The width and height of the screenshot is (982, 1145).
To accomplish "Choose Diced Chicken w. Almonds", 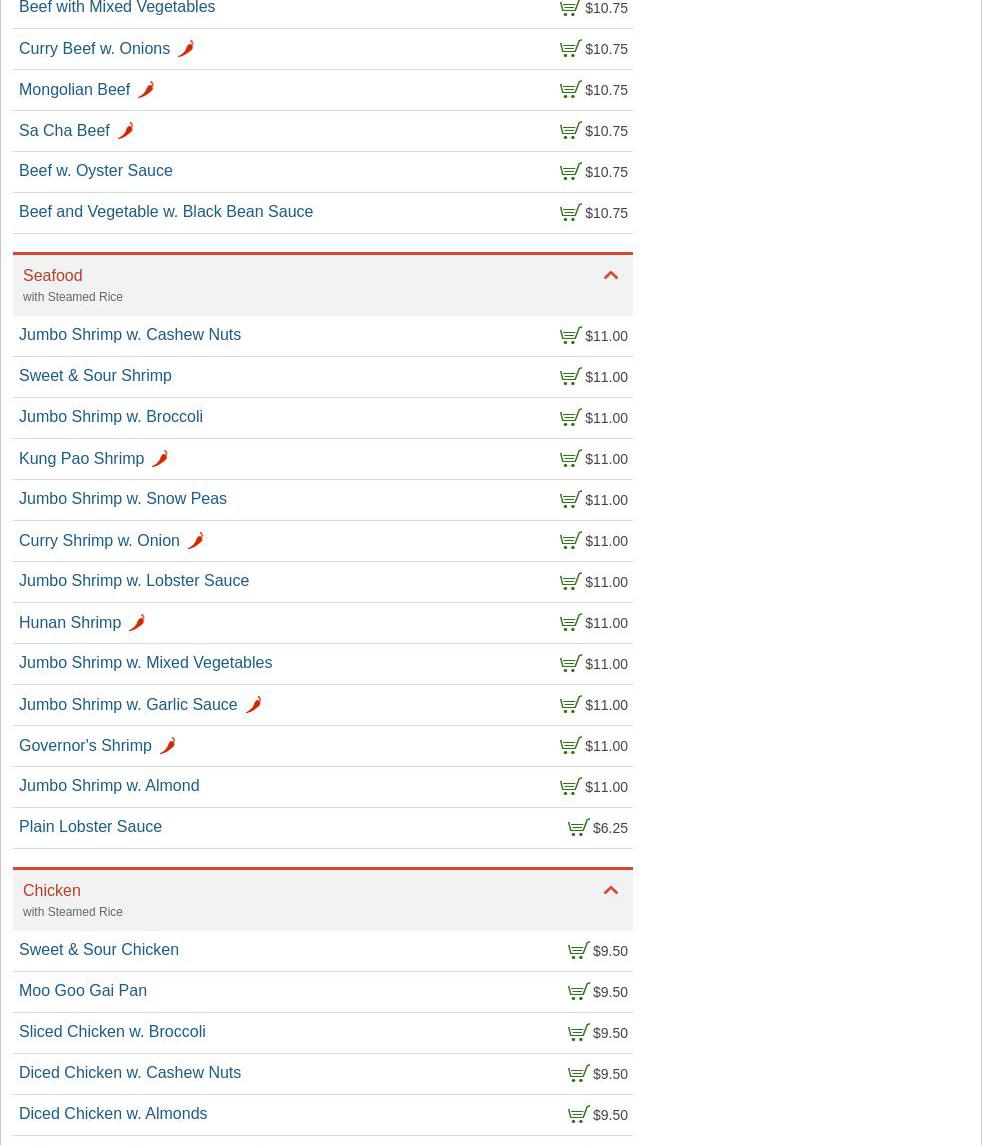I will (113, 1114).
